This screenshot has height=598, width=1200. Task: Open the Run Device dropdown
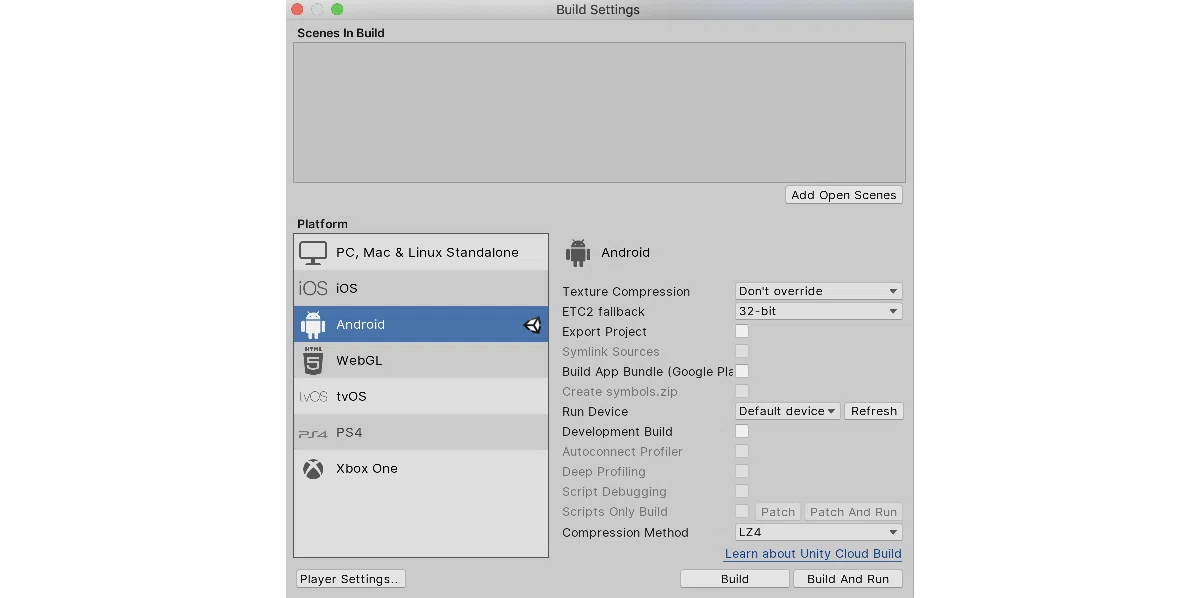point(787,411)
